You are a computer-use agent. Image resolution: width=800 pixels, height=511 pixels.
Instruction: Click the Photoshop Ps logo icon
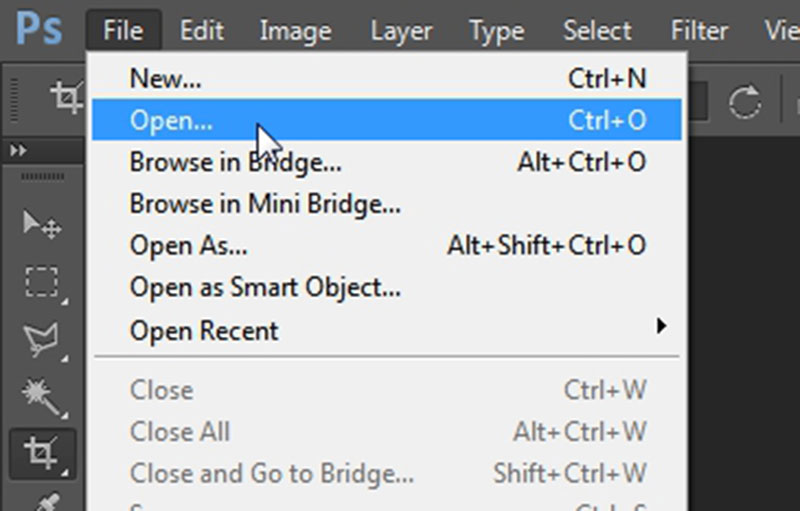click(39, 30)
